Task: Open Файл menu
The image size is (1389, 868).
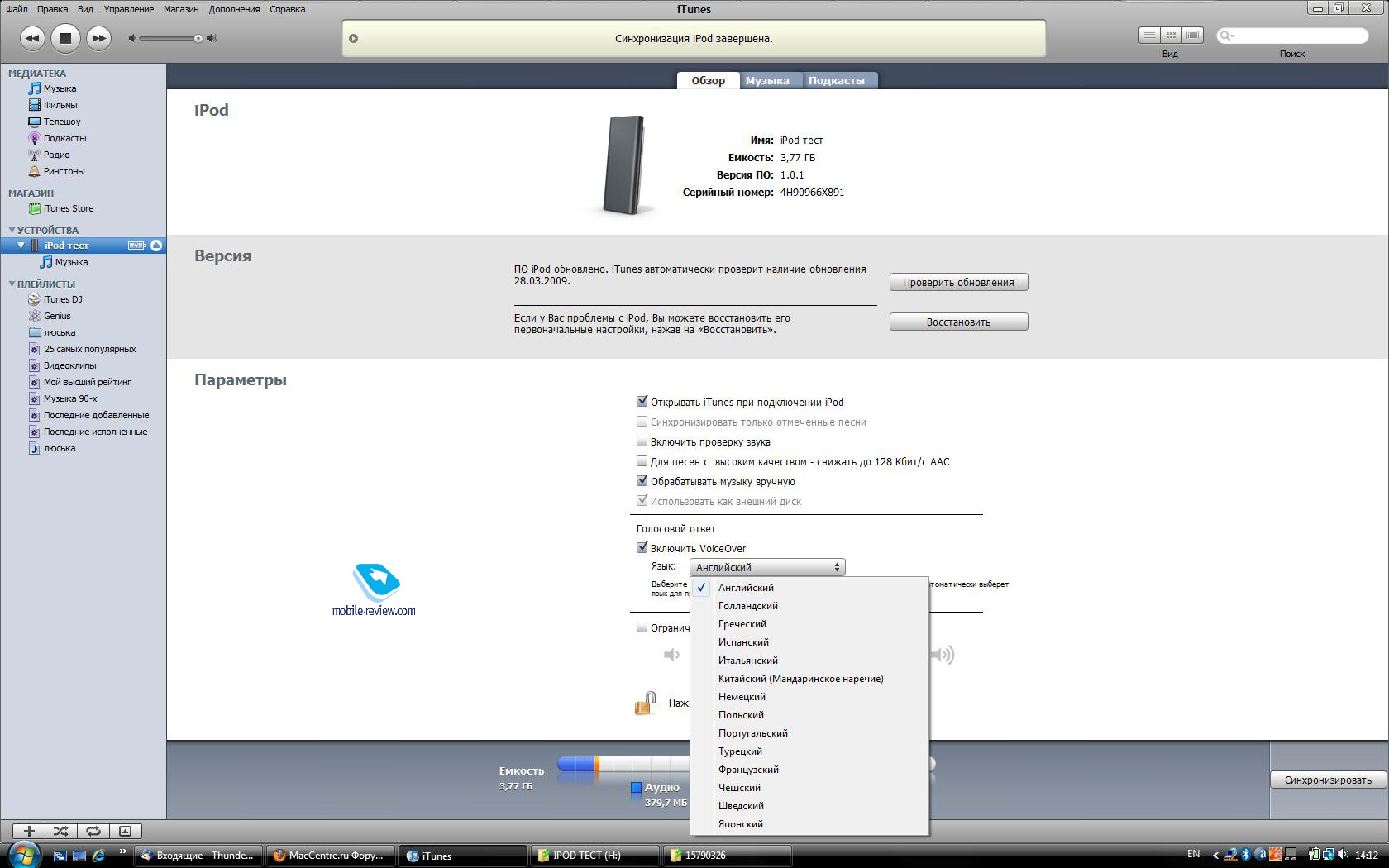Action: point(17,9)
